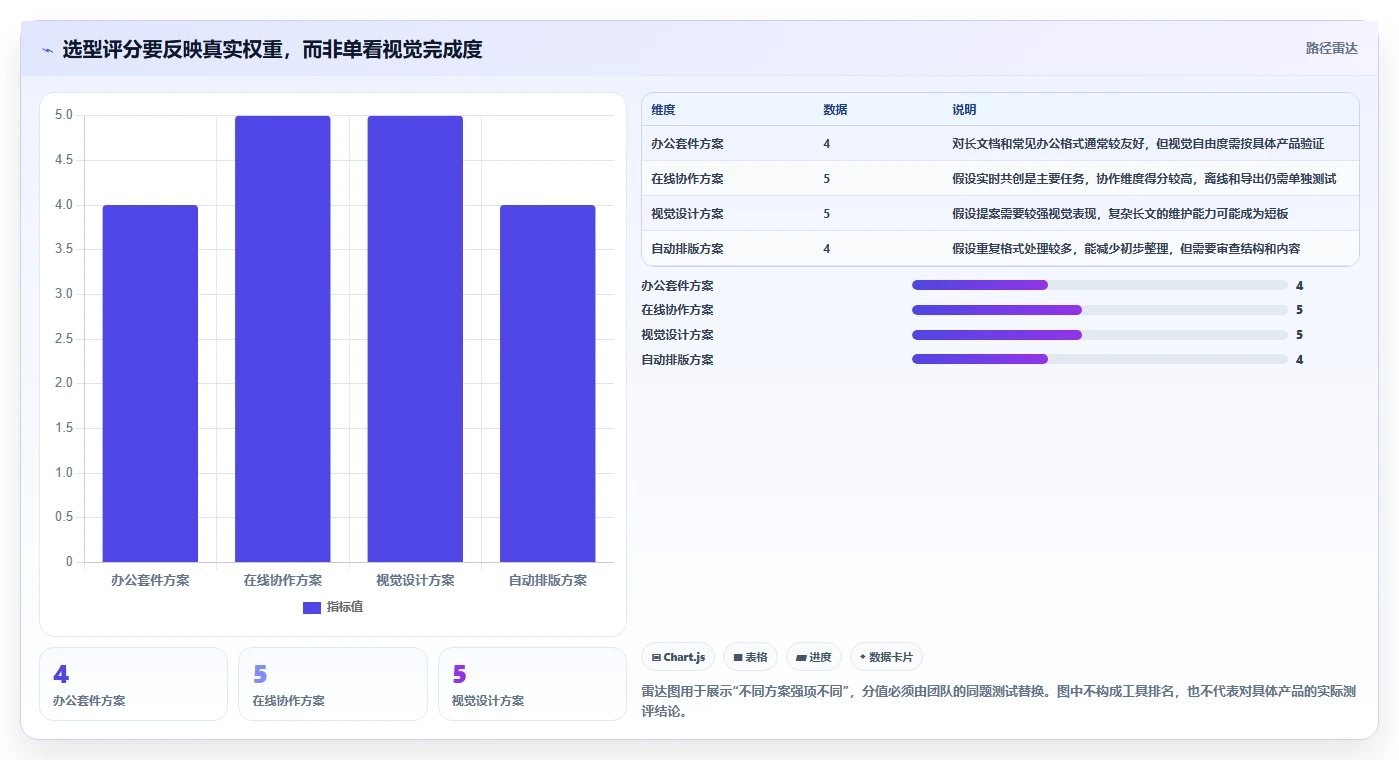1399x760 pixels.
Task: Select the chart bar for 视觉设计方案
Action: coord(415,339)
